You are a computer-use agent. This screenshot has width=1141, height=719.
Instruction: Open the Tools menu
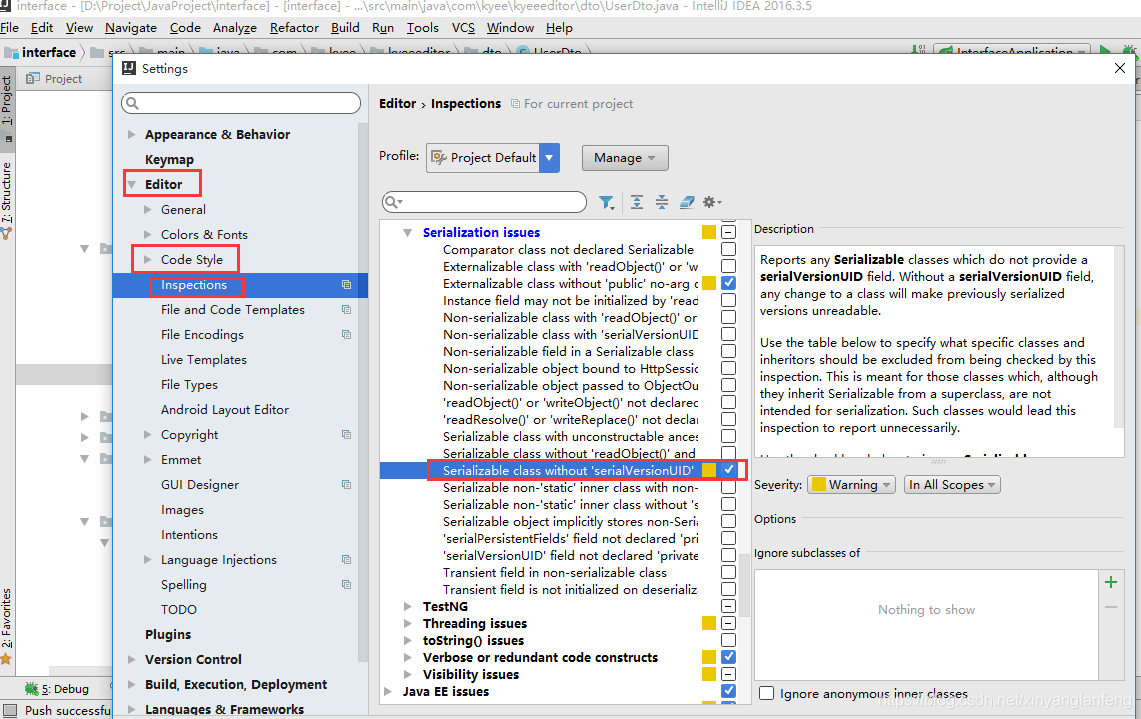pyautogui.click(x=423, y=28)
